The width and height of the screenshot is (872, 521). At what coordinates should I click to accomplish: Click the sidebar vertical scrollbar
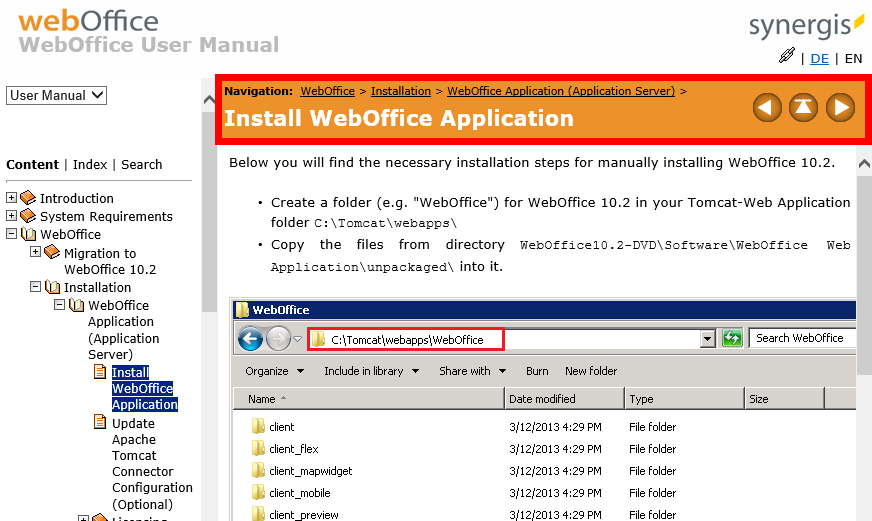(208, 300)
